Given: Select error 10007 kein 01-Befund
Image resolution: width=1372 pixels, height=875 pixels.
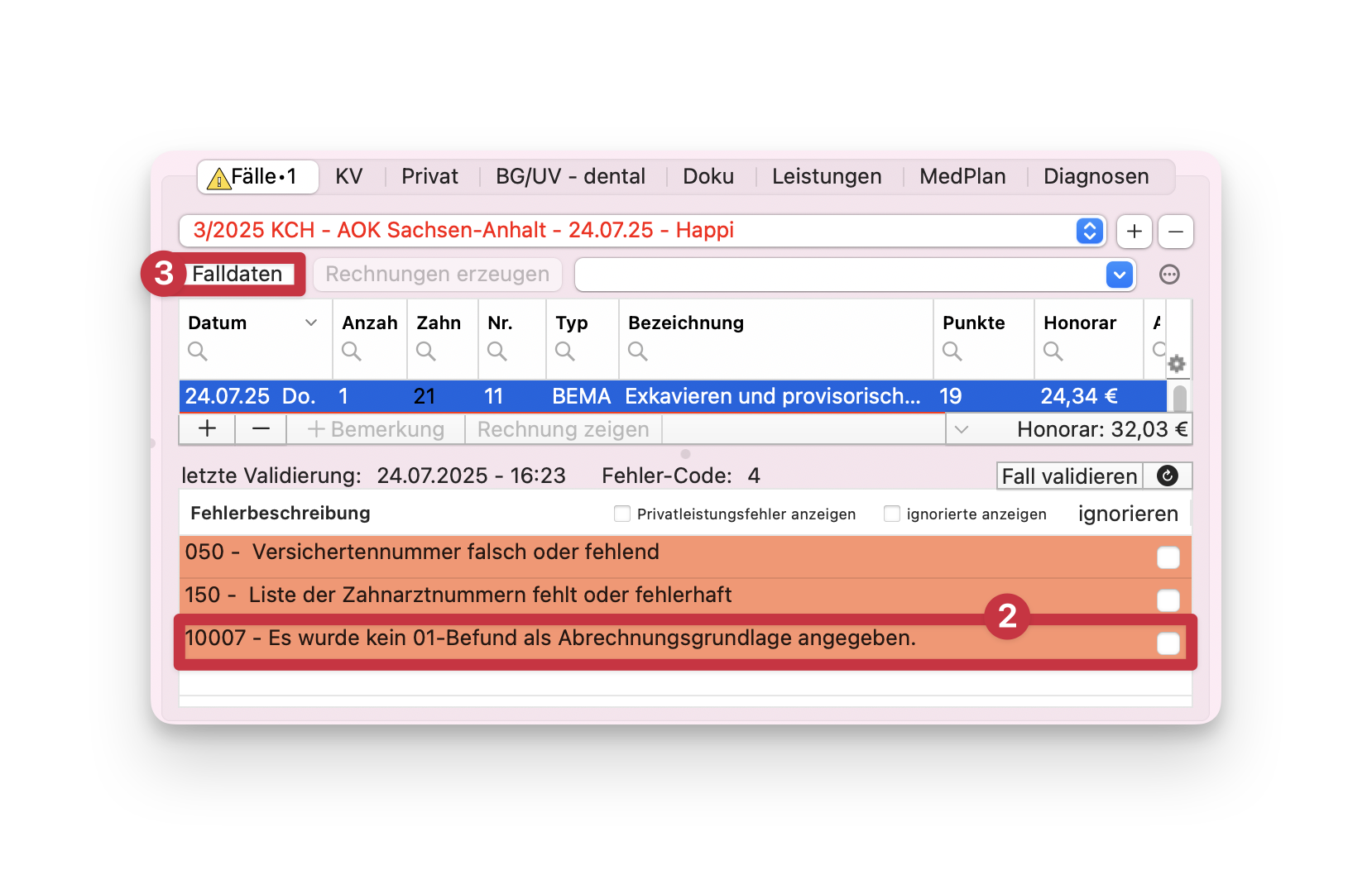Looking at the screenshot, I should (x=685, y=643).
